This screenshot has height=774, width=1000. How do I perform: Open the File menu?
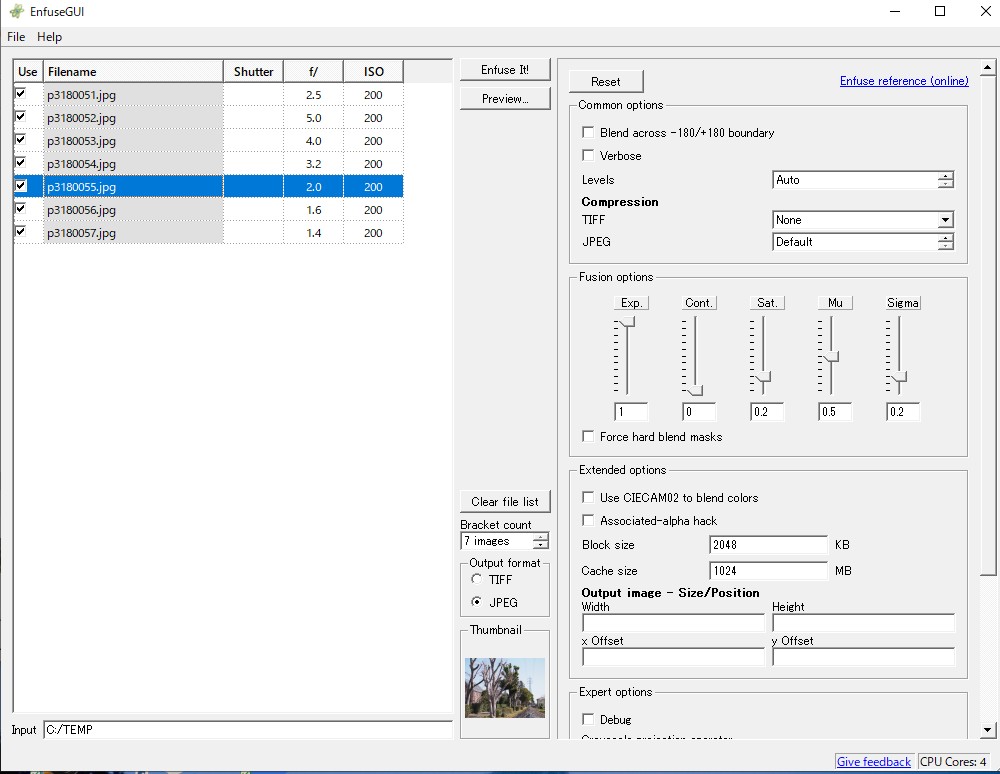pyautogui.click(x=16, y=37)
